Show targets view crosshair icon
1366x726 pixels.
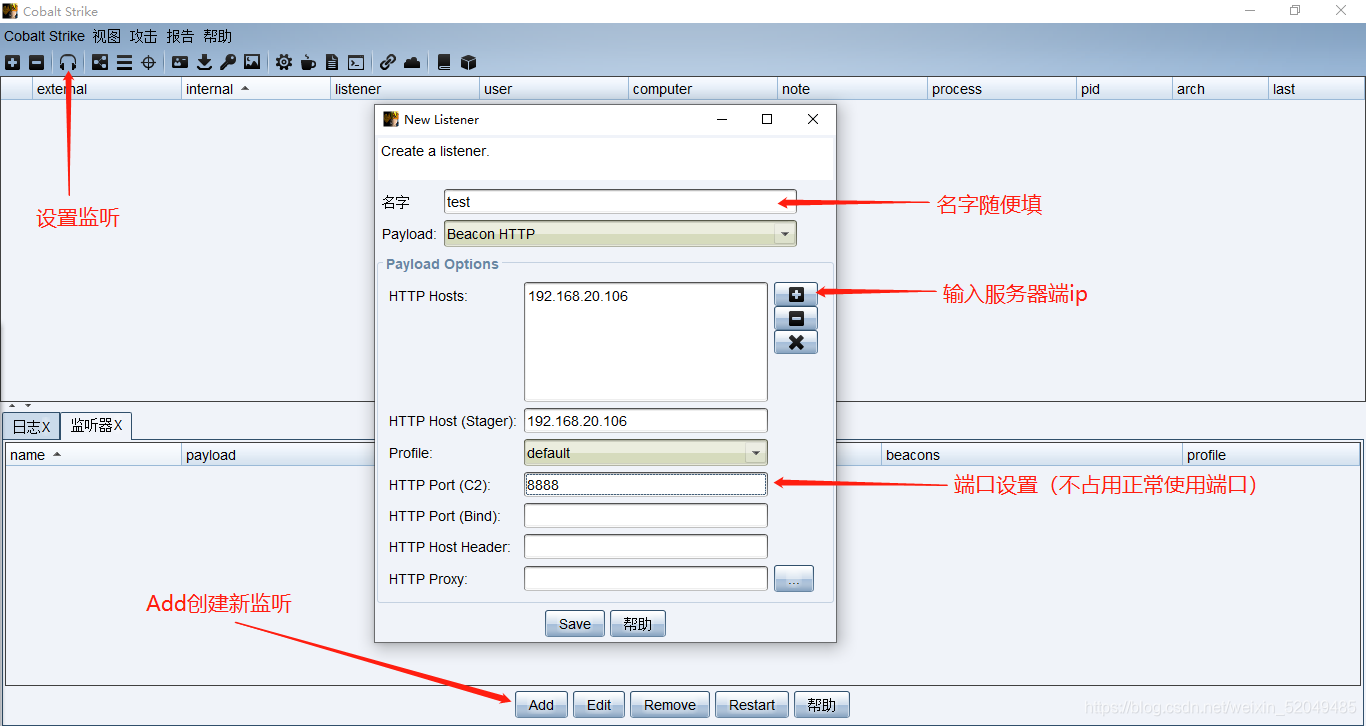(148, 62)
